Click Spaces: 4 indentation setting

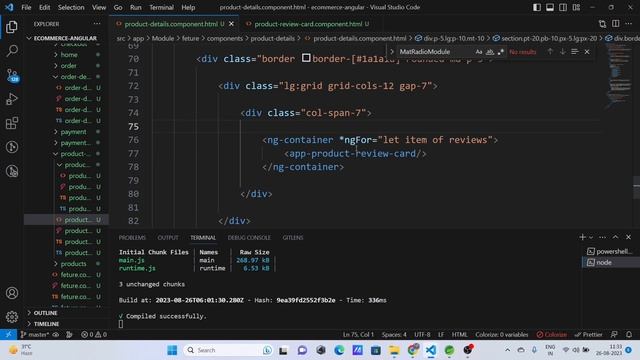pos(394,334)
